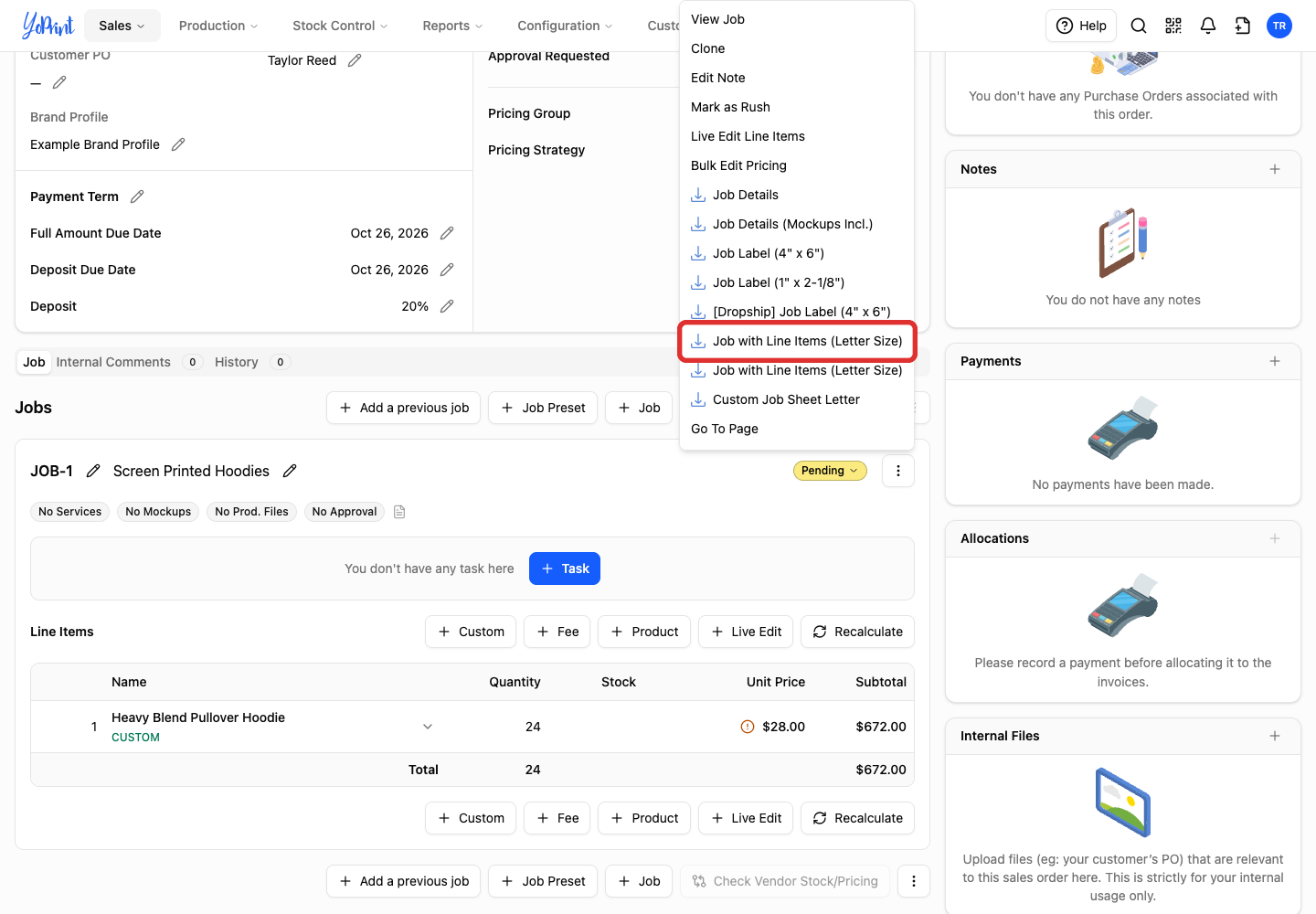Click Recalculate above the line items table

pyautogui.click(x=857, y=632)
